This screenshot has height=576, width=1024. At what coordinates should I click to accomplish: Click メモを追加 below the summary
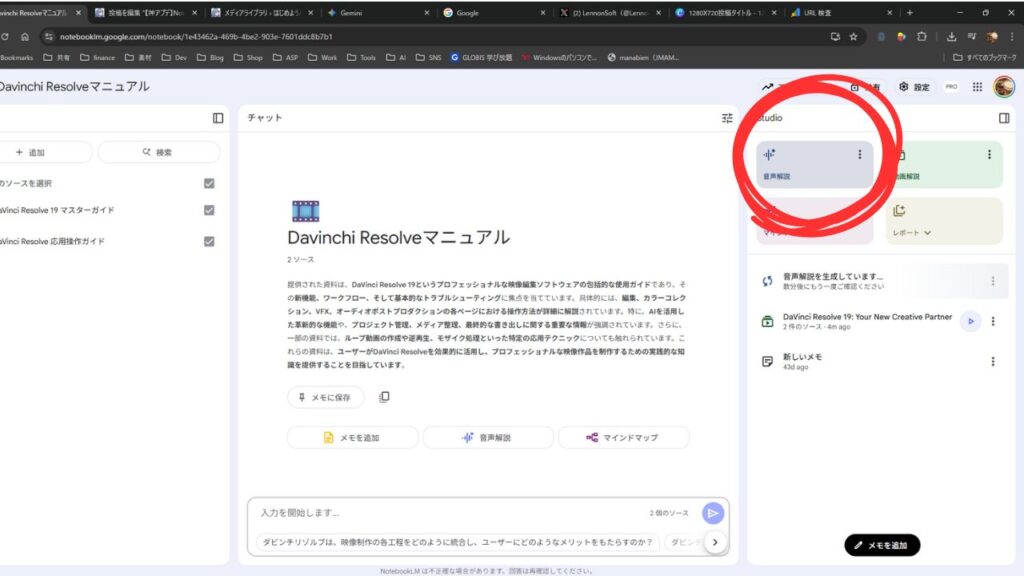(353, 438)
